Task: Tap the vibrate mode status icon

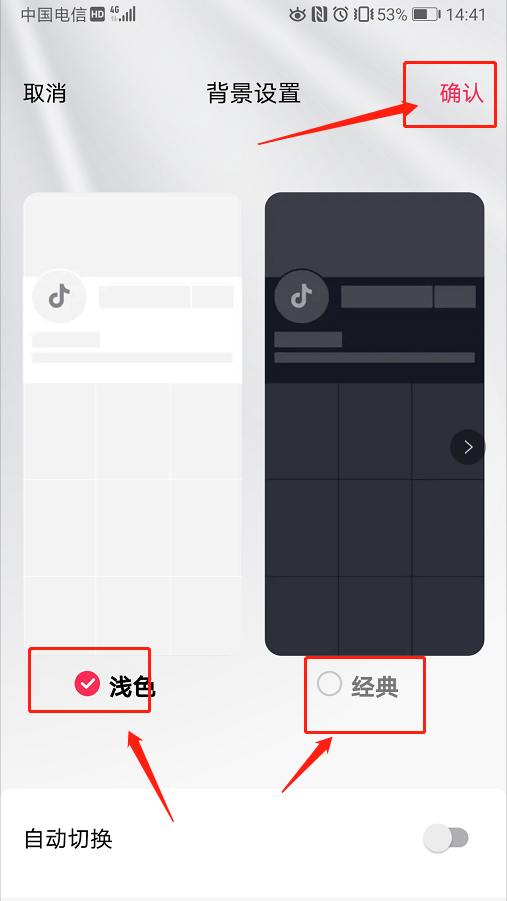Action: (363, 14)
